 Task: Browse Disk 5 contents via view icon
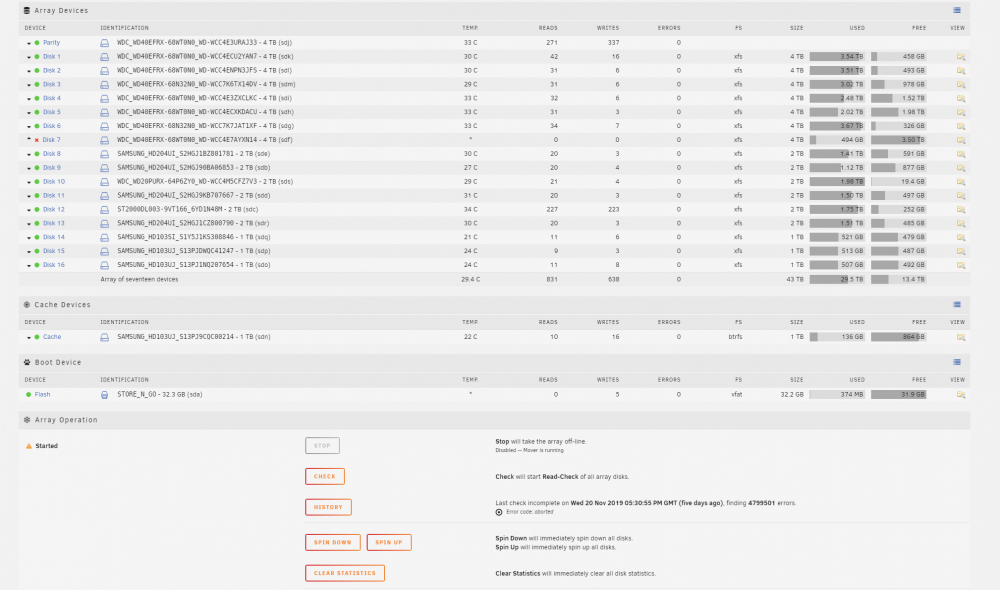pos(961,112)
